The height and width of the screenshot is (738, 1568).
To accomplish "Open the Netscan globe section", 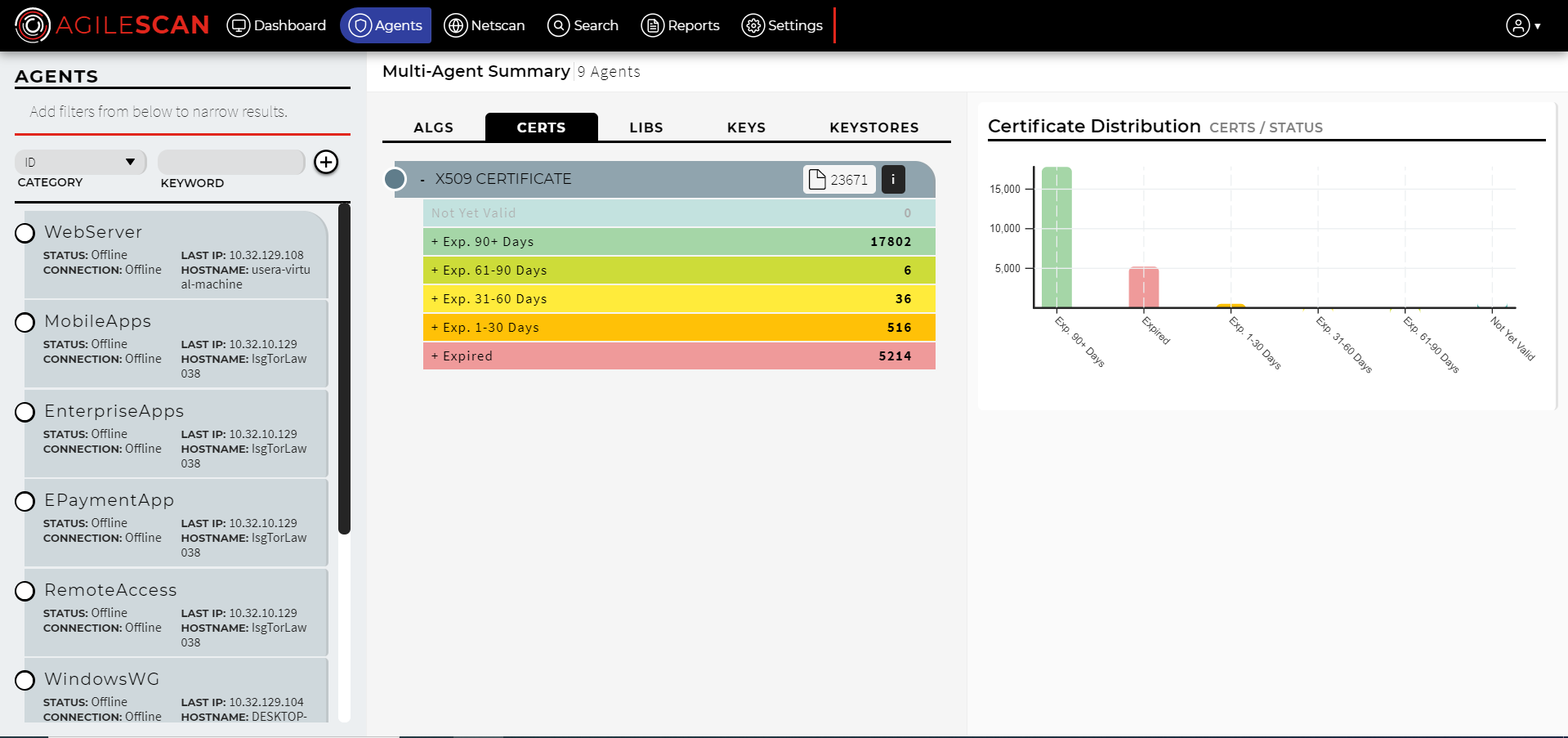I will click(x=485, y=25).
